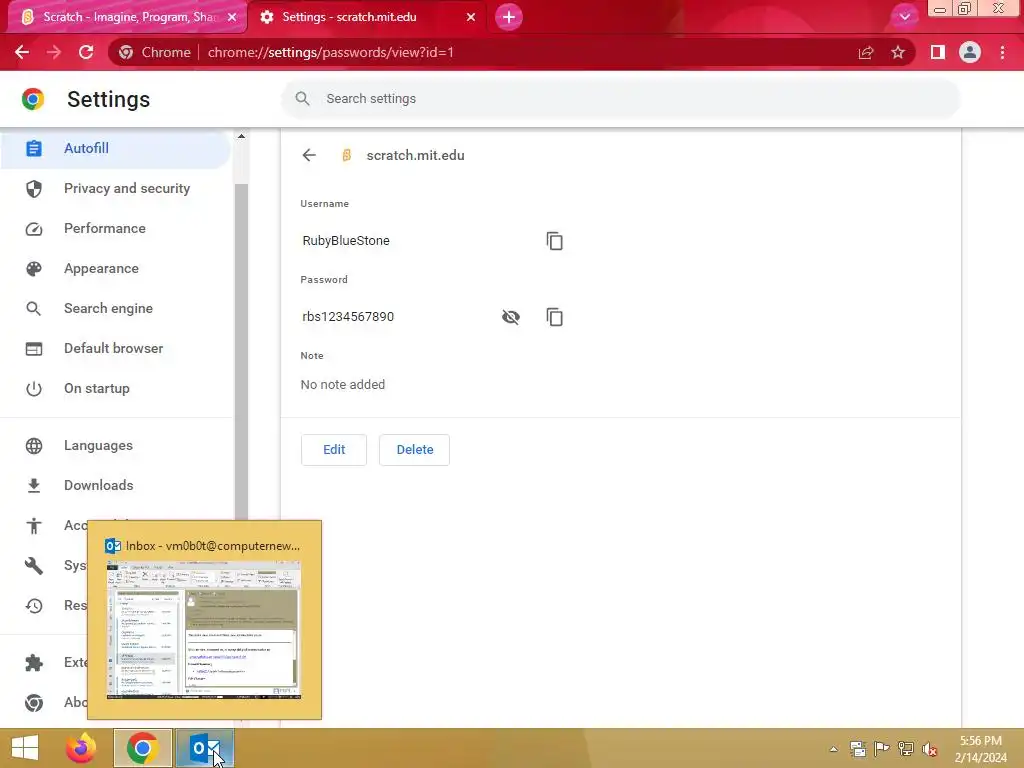Click the Downloads arrow icon
The image size is (1024, 768).
pos(34,486)
